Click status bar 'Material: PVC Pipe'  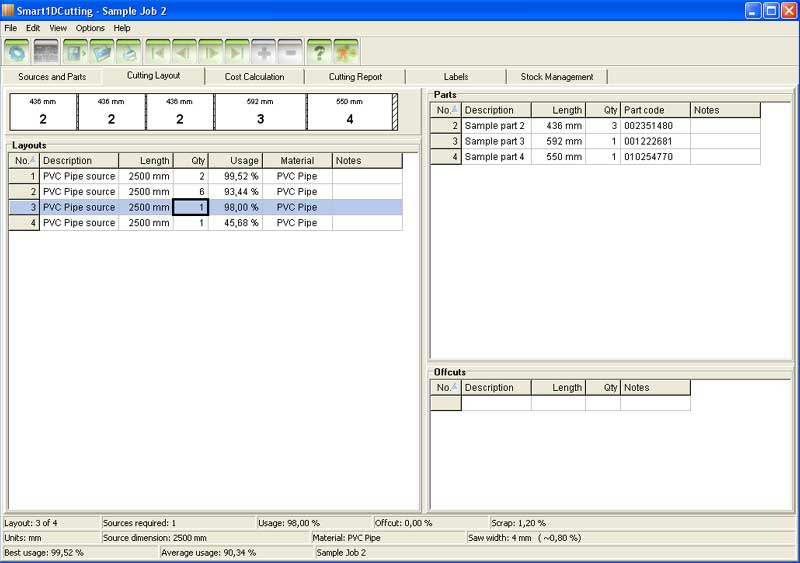click(346, 538)
